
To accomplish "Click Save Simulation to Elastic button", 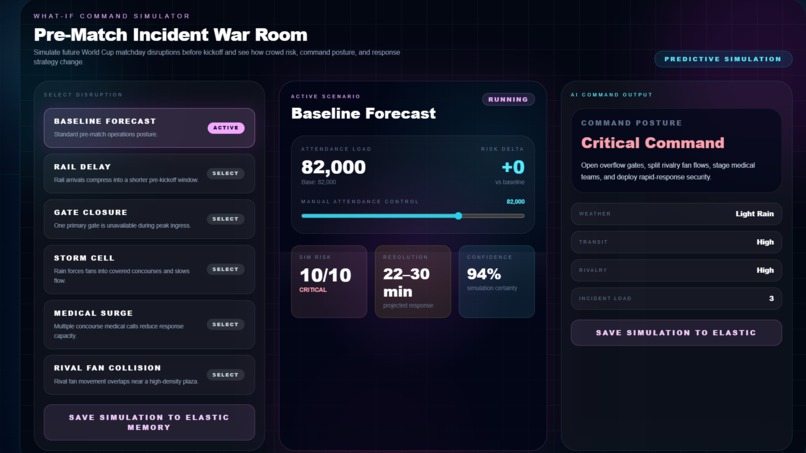I will pyautogui.click(x=676, y=333).
